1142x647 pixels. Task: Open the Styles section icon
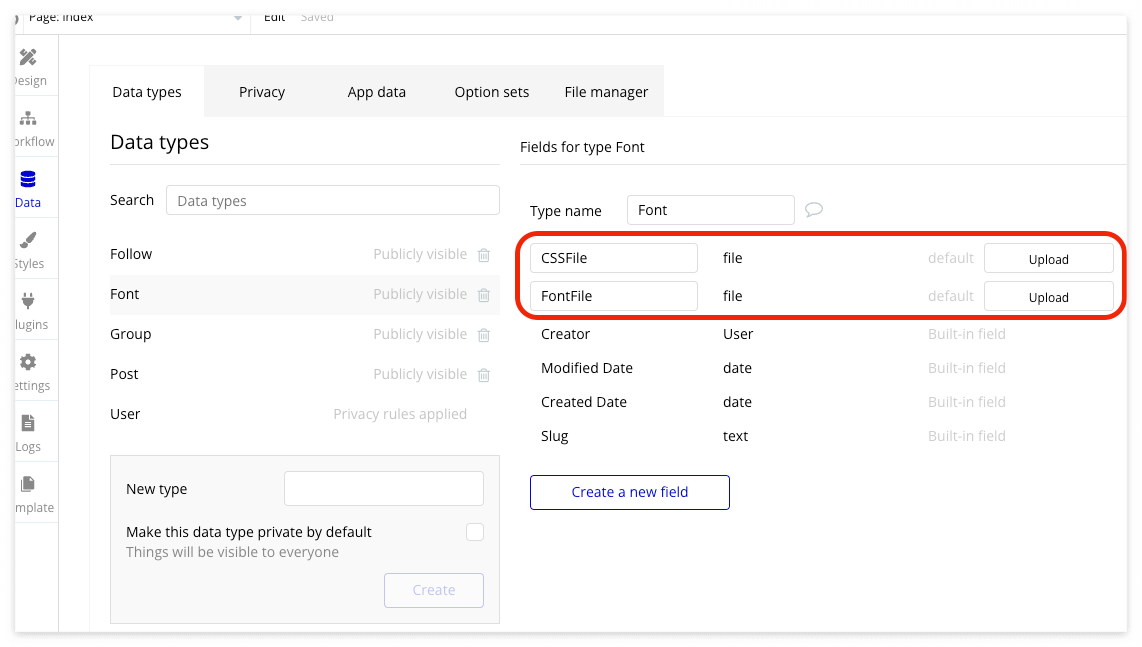[29, 250]
